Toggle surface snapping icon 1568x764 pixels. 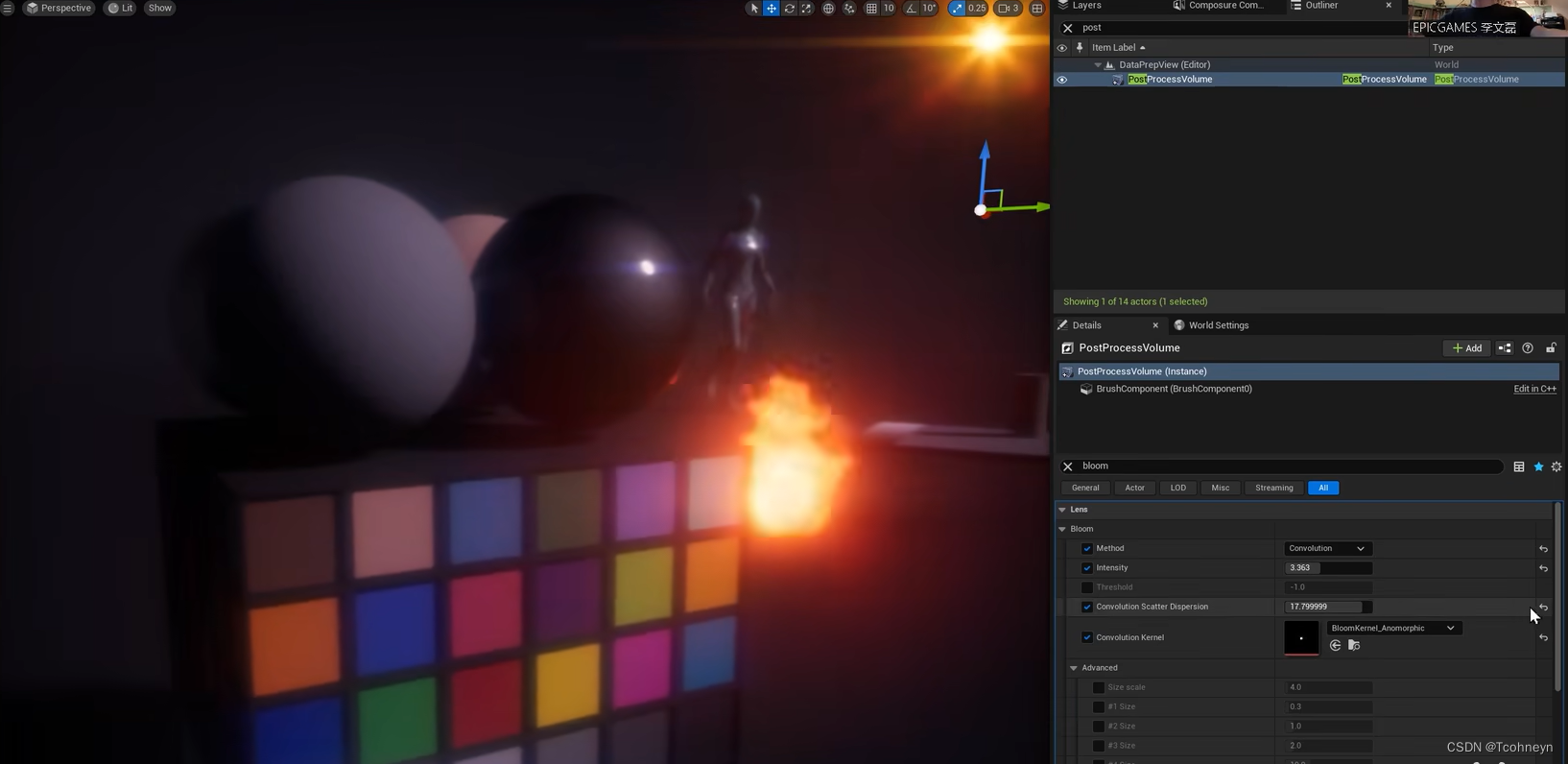click(x=849, y=9)
